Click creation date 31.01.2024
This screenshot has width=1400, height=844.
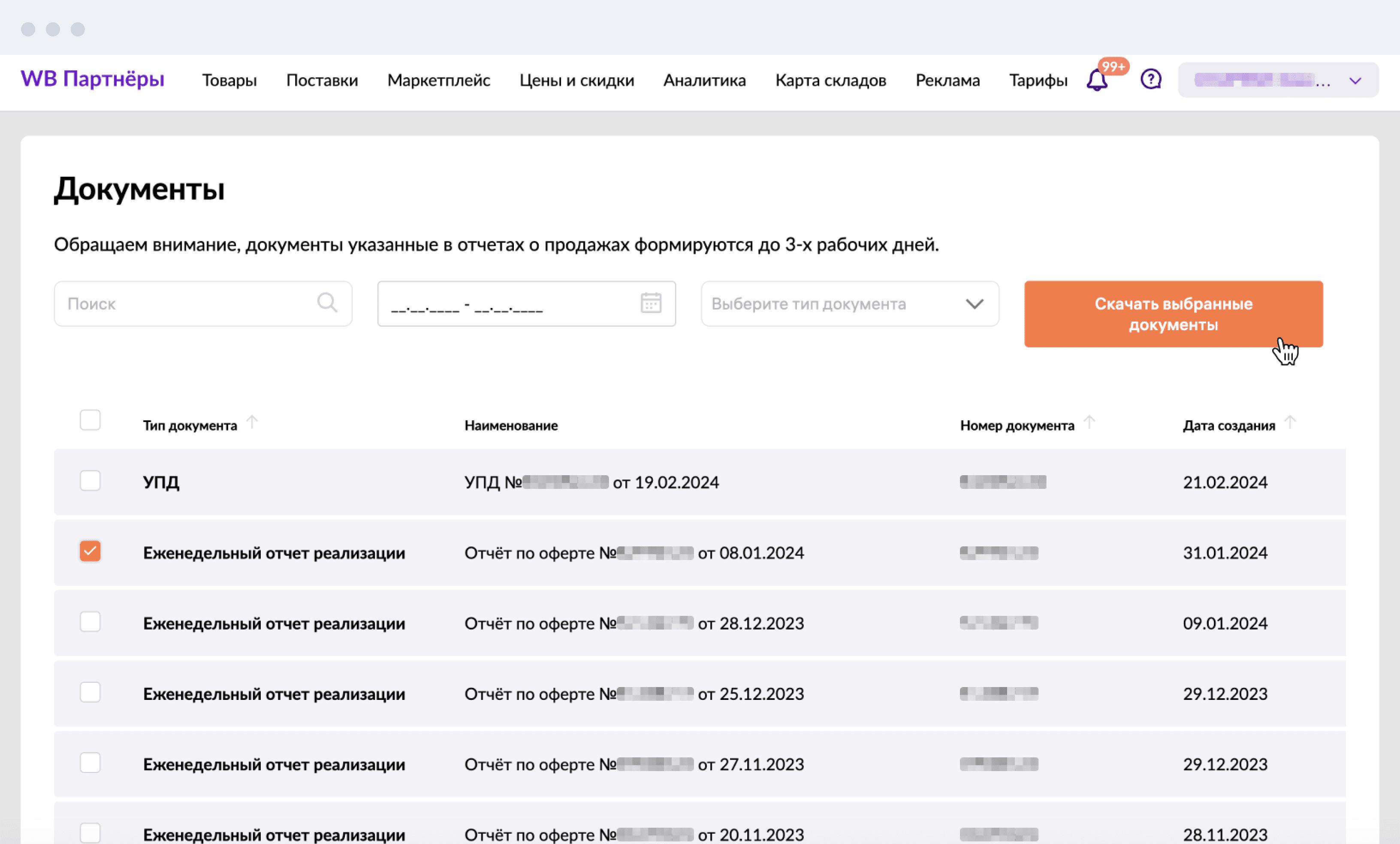[x=1225, y=553]
